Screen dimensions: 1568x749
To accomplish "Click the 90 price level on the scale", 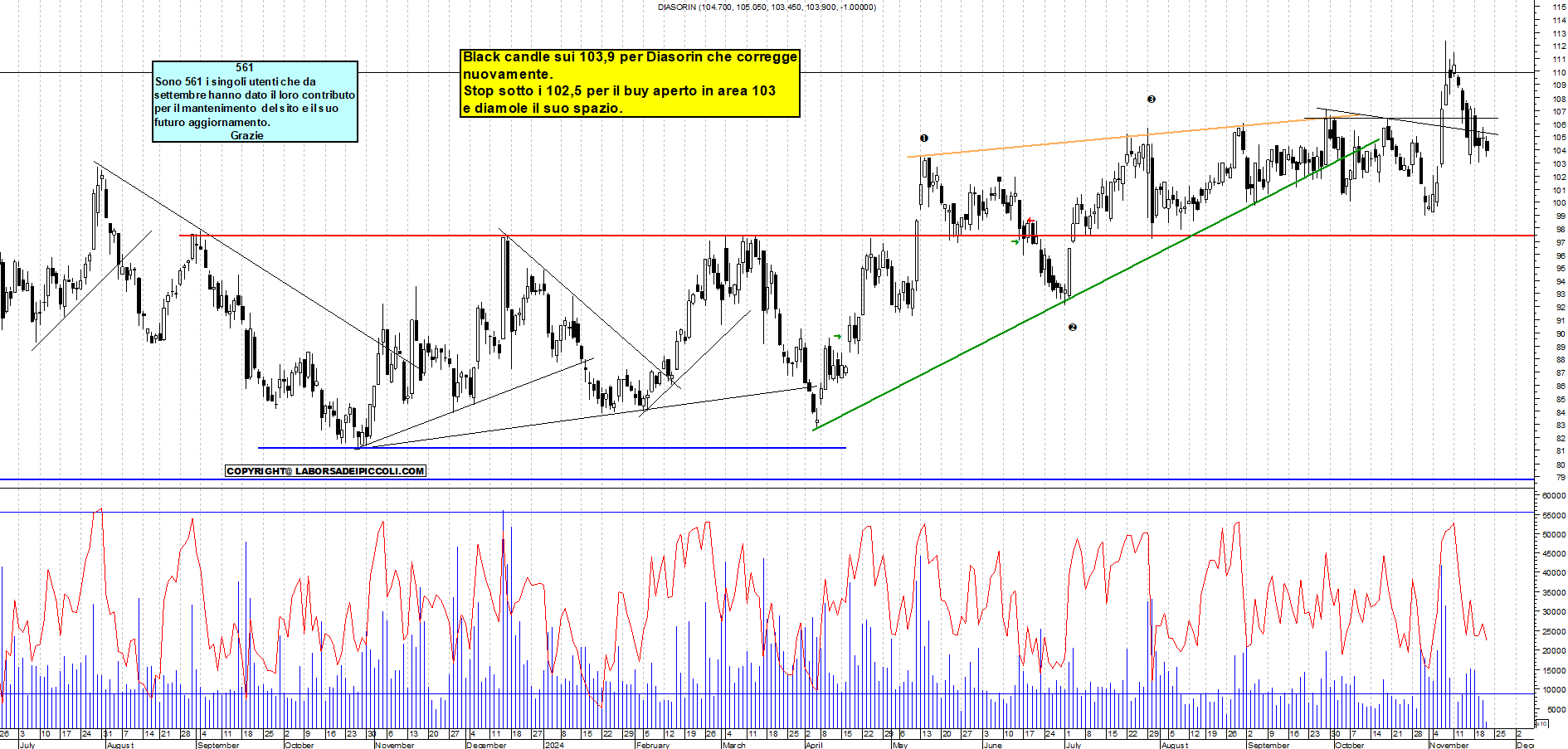I will tap(1561, 334).
